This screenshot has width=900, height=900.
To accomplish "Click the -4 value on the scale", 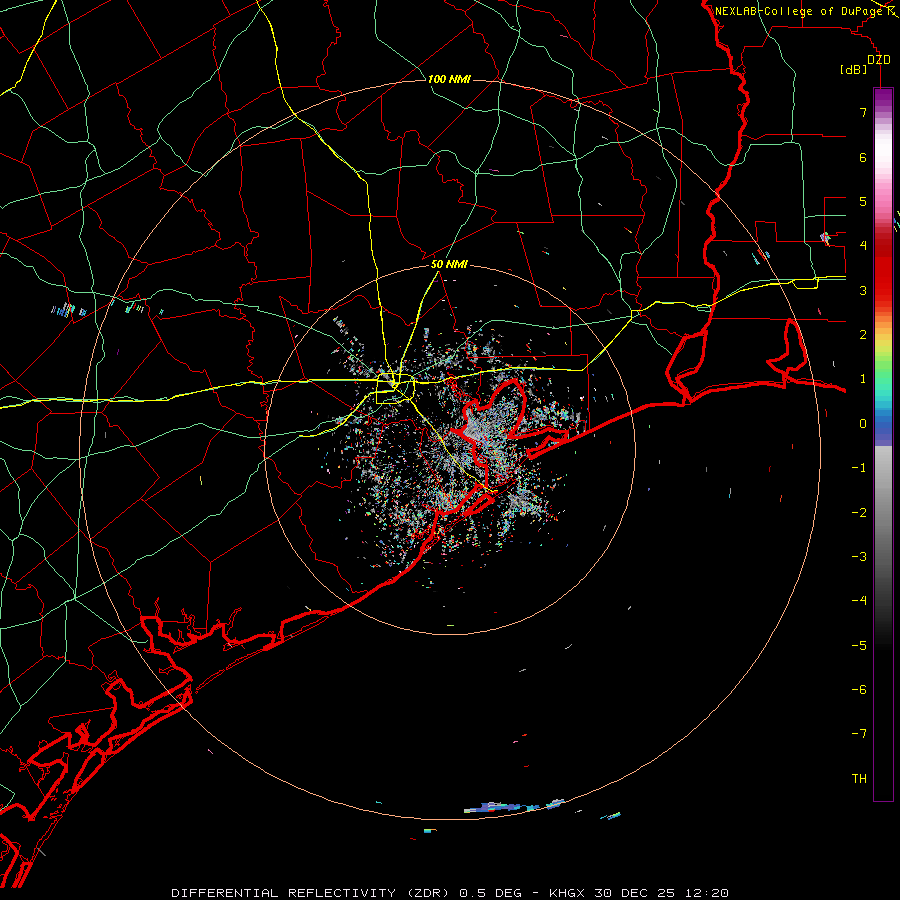I will [x=859, y=601].
